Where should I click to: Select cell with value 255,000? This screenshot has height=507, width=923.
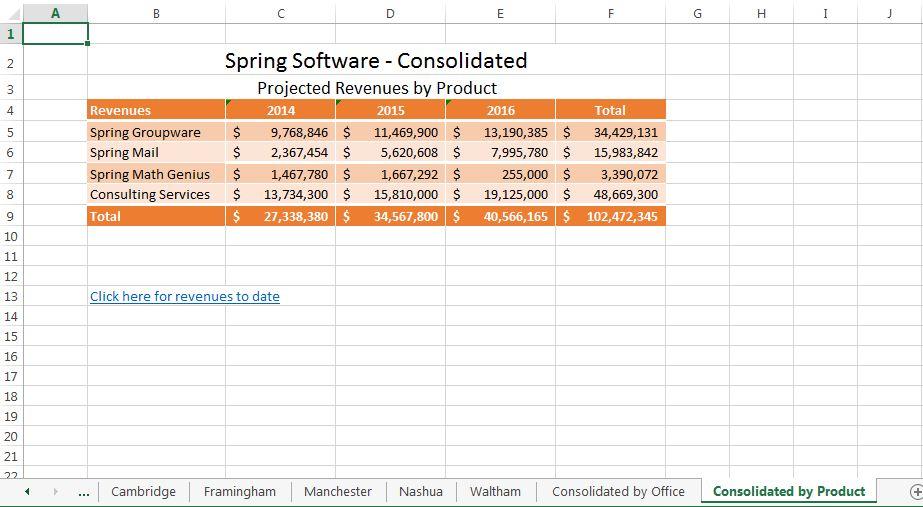500,174
